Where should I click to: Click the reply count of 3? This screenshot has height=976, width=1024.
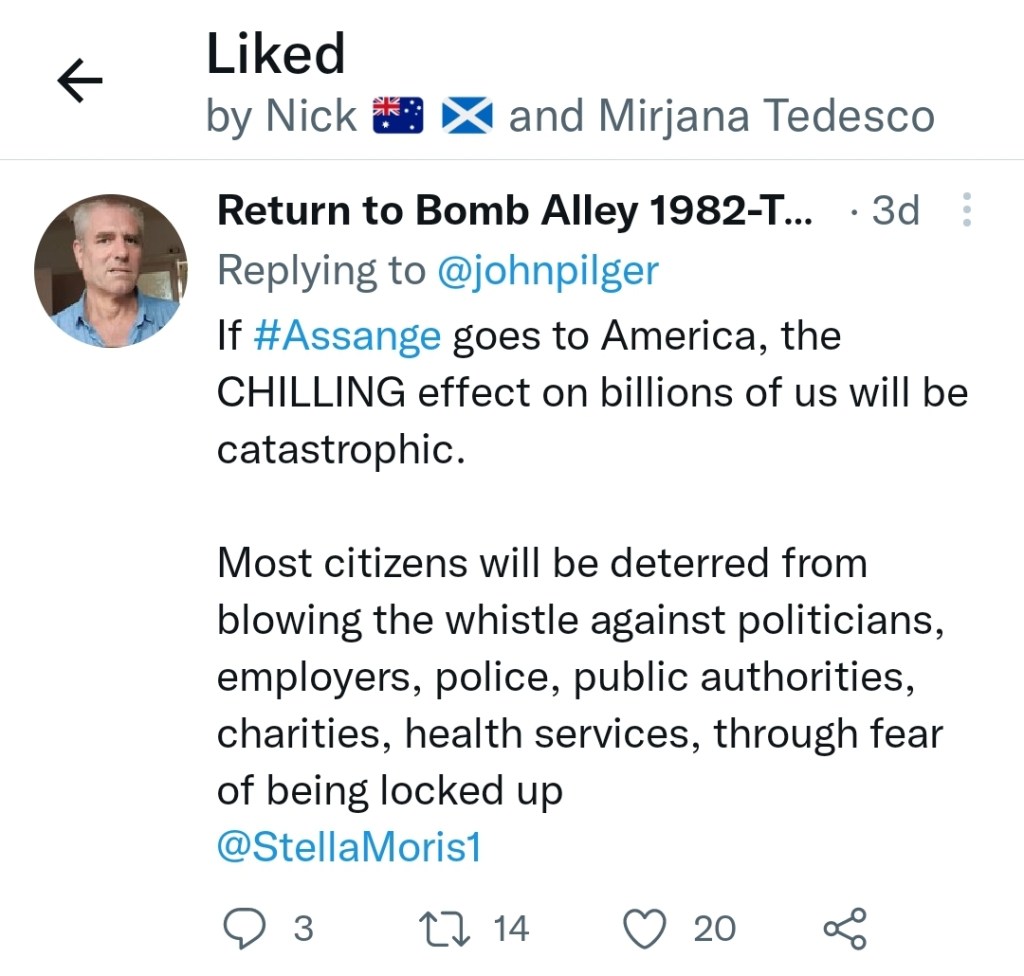(303, 929)
